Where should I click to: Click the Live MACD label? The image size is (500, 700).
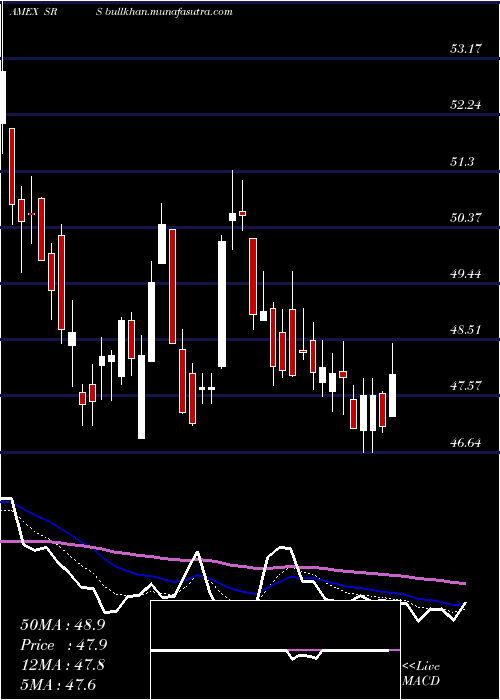(421, 674)
